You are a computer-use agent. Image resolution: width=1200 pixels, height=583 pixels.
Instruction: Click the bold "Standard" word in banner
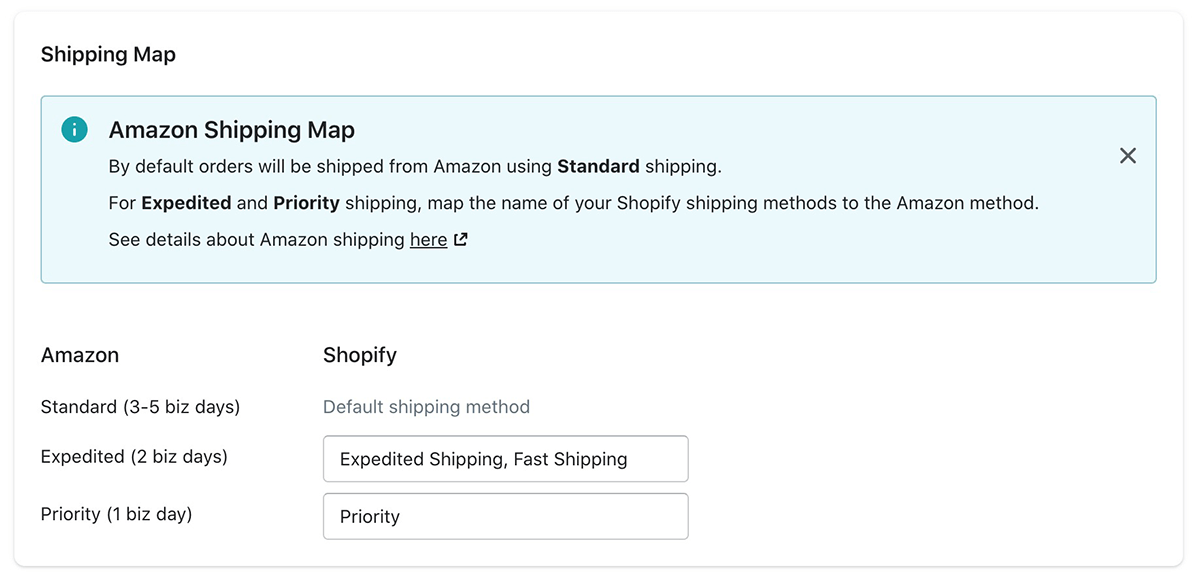tap(598, 166)
